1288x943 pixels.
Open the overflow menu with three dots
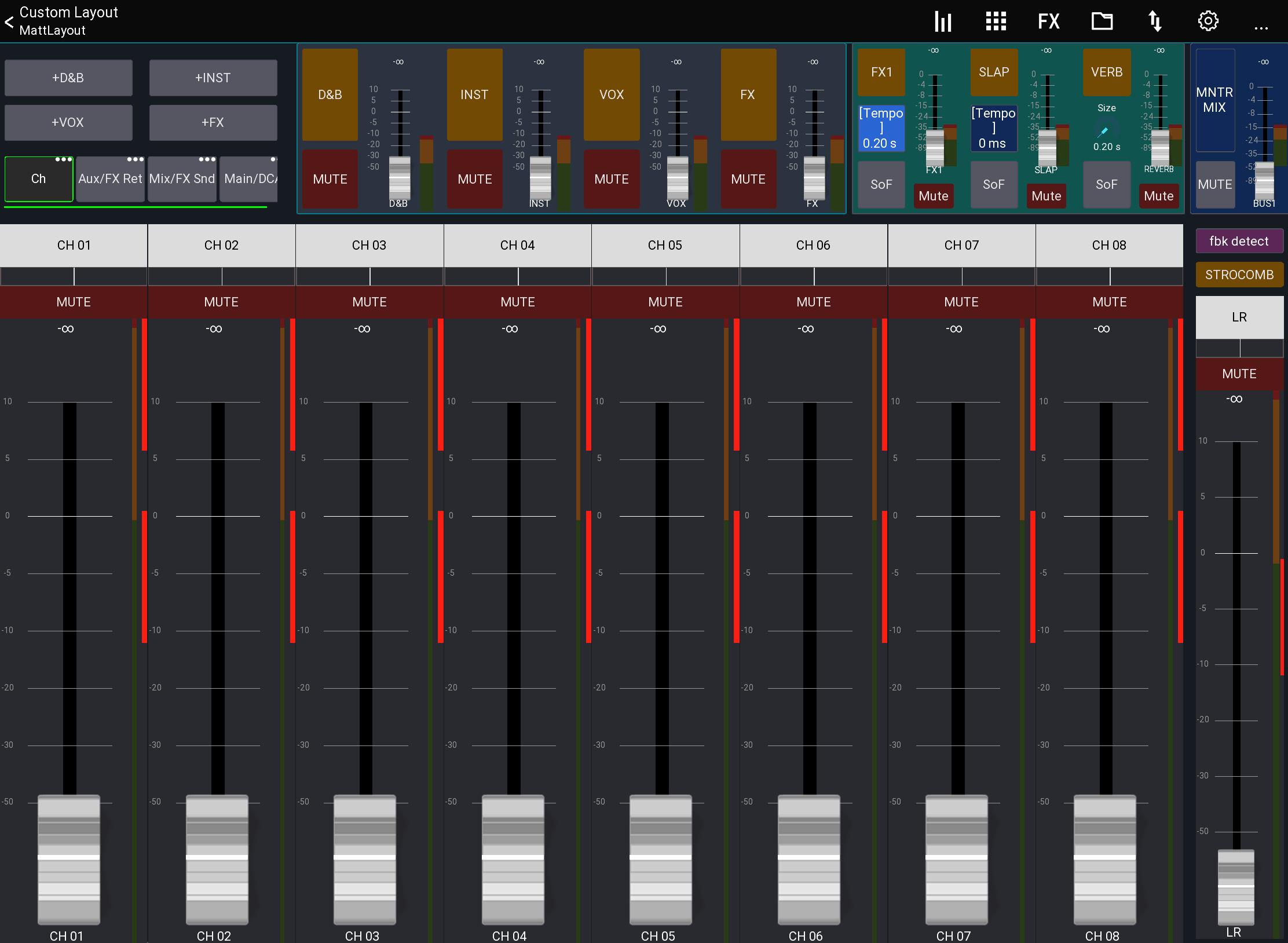(x=1261, y=26)
